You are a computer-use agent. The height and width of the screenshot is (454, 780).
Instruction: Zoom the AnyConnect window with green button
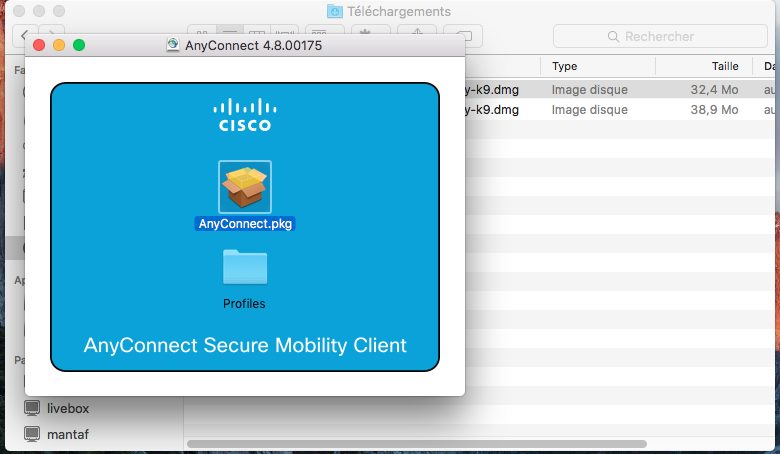[x=79, y=45]
